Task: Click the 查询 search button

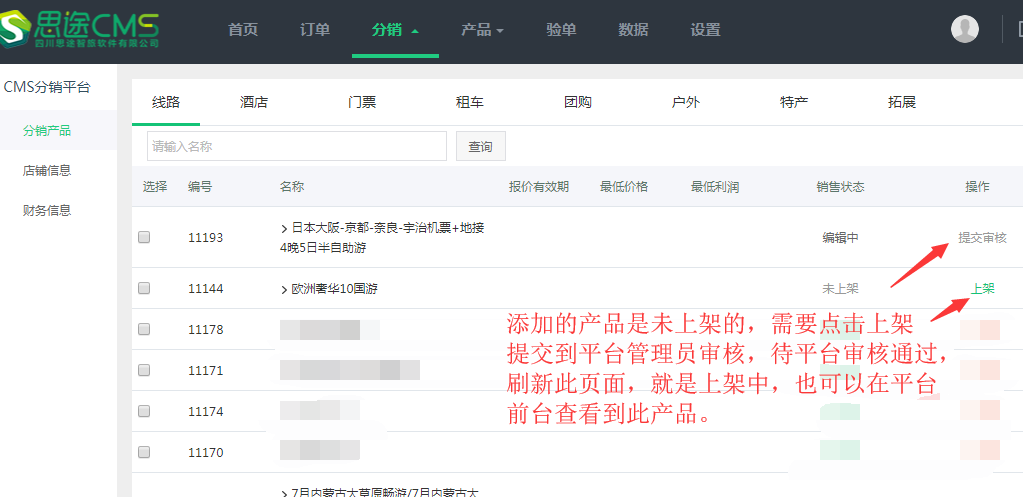Action: [480, 147]
